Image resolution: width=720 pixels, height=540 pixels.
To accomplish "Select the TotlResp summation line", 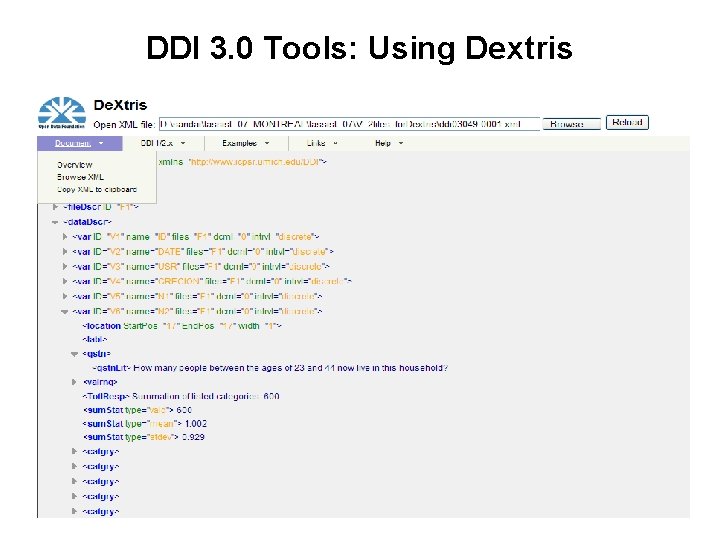I will tap(181, 396).
